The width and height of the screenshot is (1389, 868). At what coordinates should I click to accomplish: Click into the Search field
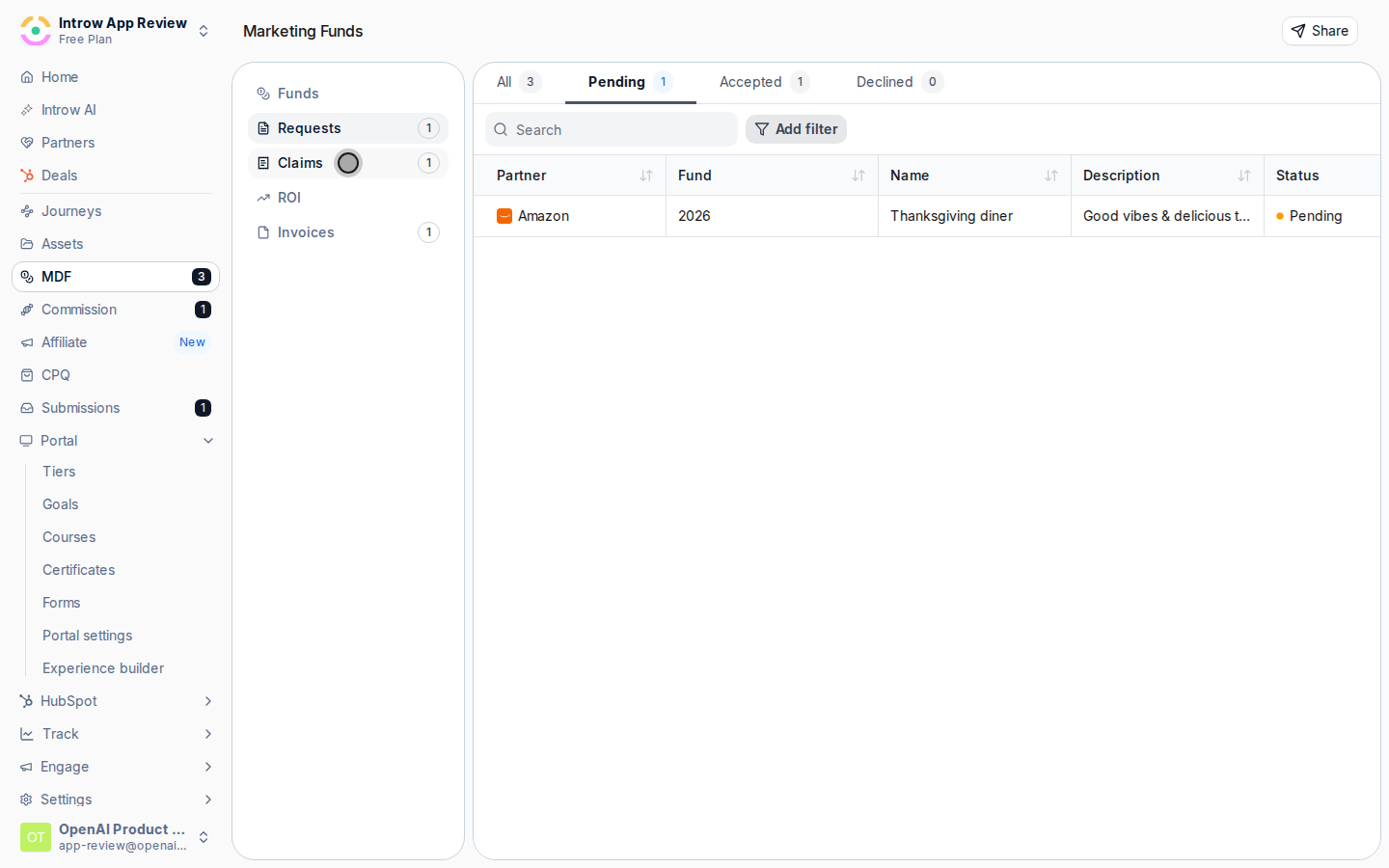click(x=612, y=129)
